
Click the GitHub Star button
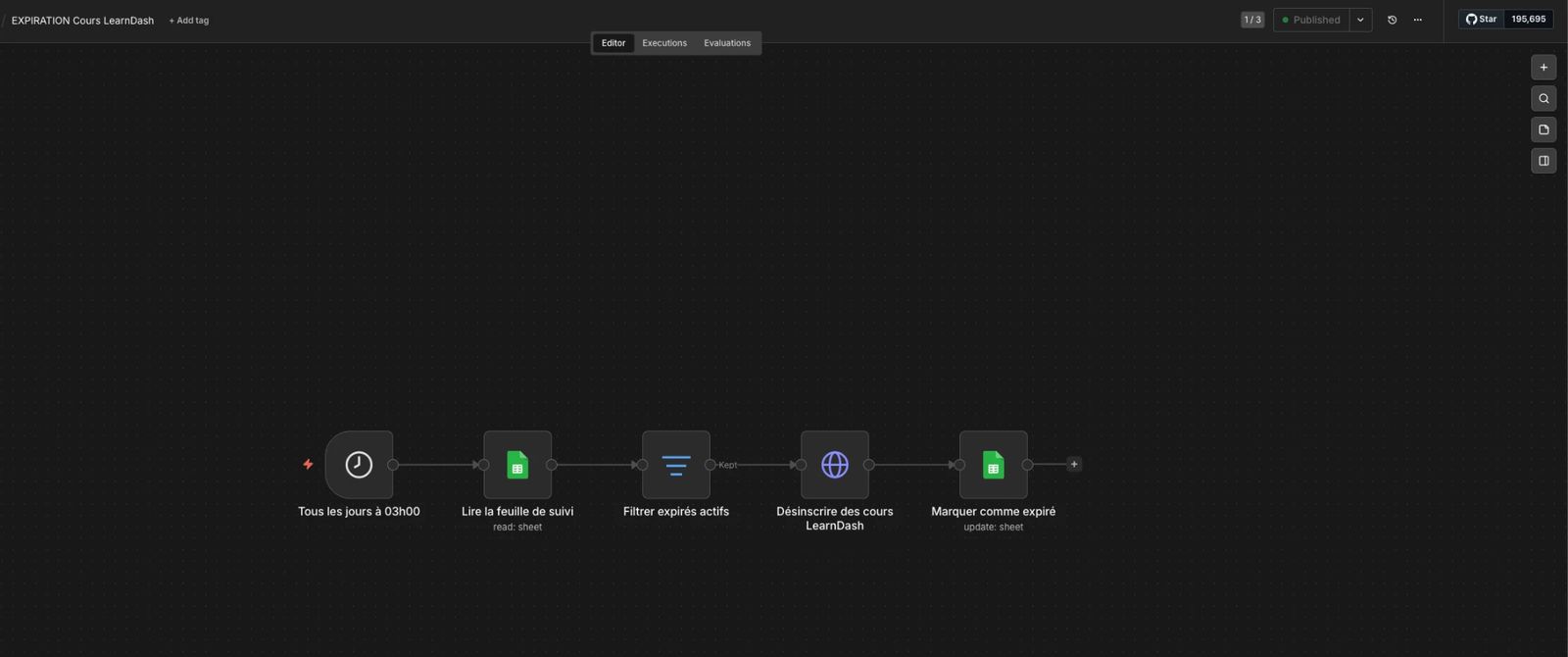1481,20
